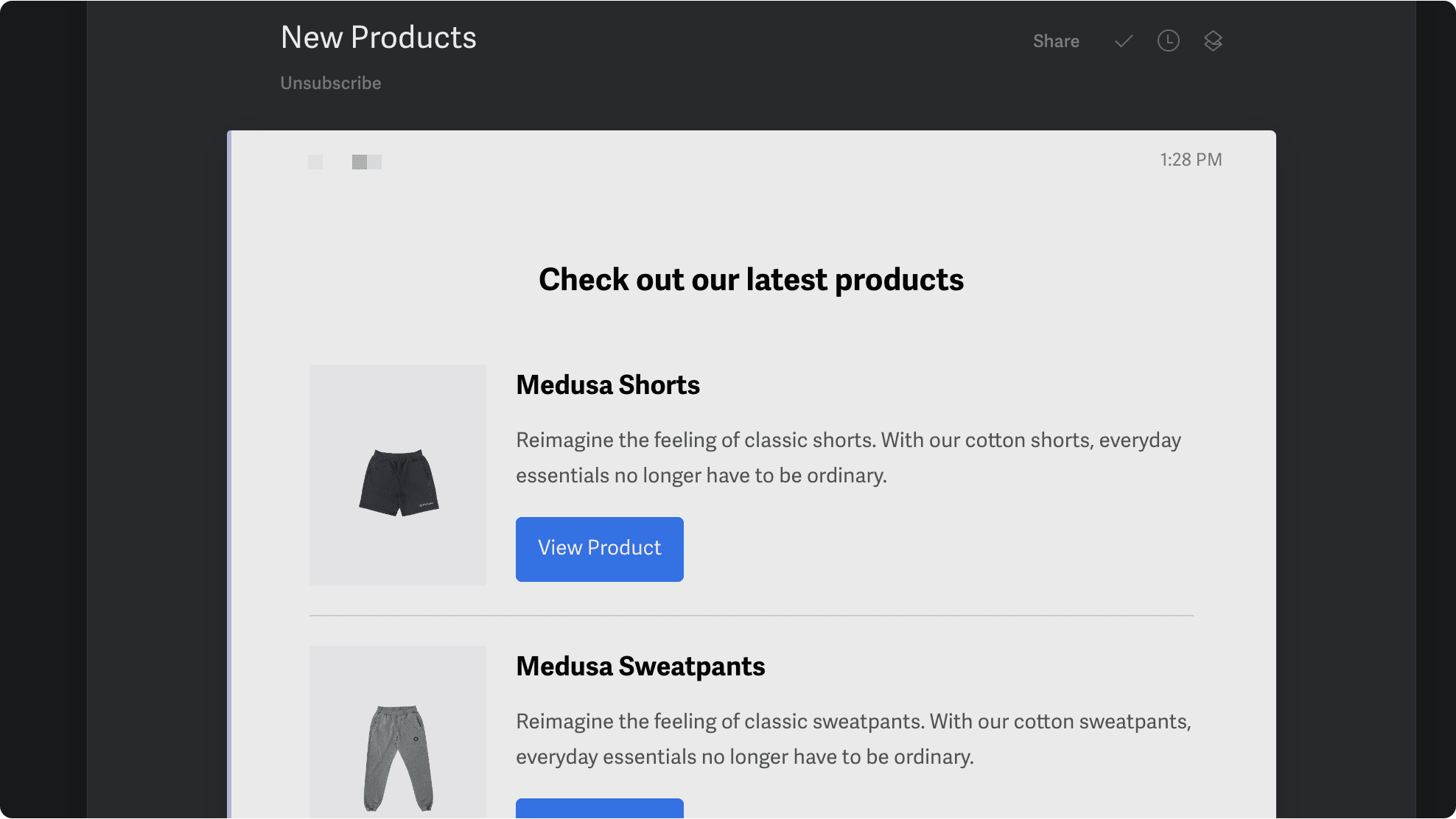The height and width of the screenshot is (819, 1456).
Task: Click the Unsubscribe link
Action: pos(330,82)
